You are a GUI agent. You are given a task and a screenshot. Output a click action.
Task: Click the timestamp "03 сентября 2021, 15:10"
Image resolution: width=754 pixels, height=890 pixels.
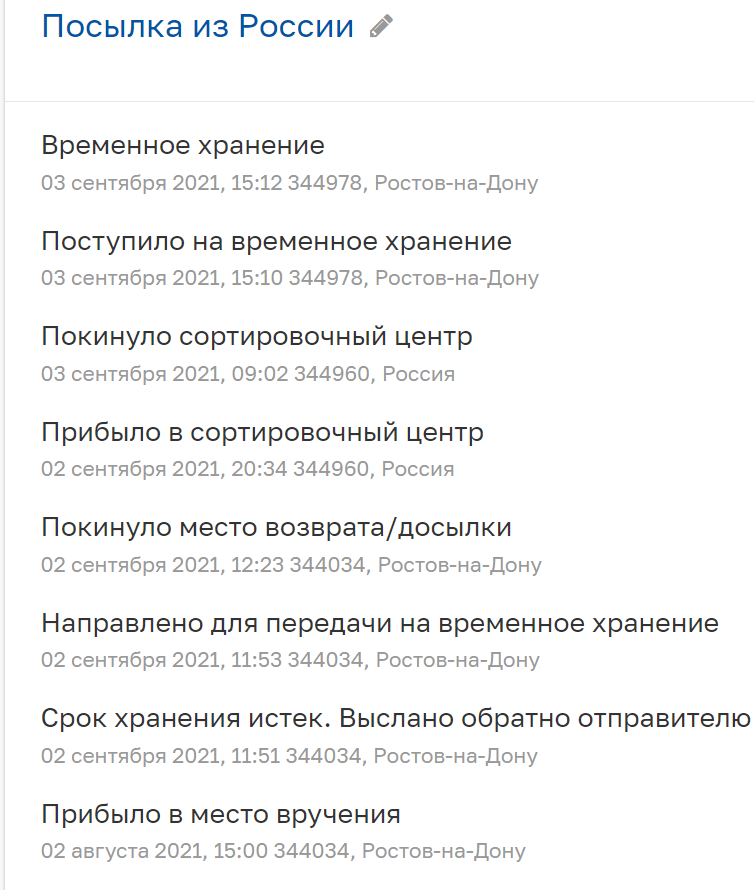point(162,278)
